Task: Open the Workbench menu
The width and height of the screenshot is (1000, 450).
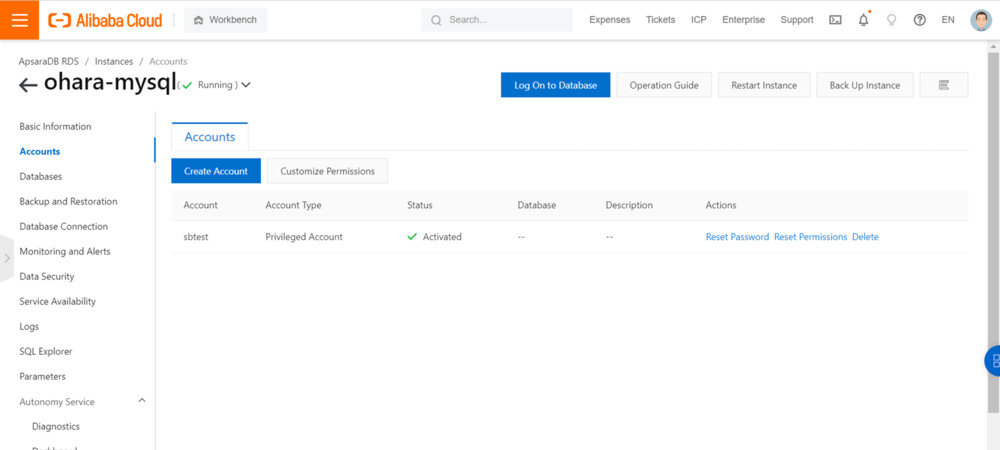Action: [x=222, y=20]
